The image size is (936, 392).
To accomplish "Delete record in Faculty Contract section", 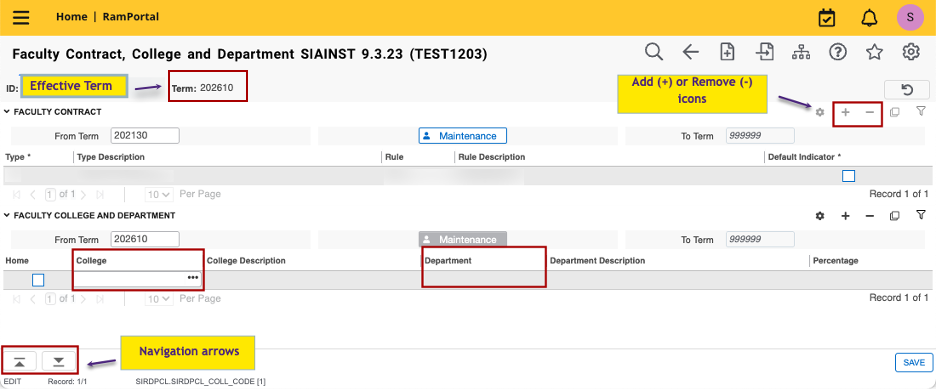I will 870,112.
